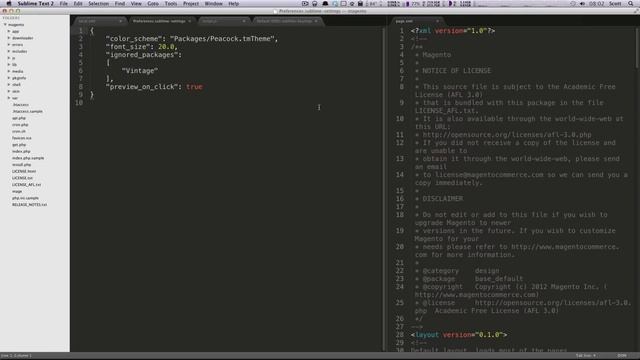Open LICENSE.html in the sidebar
Image resolution: width=640 pixels, height=360 pixels.
click(x=24, y=171)
